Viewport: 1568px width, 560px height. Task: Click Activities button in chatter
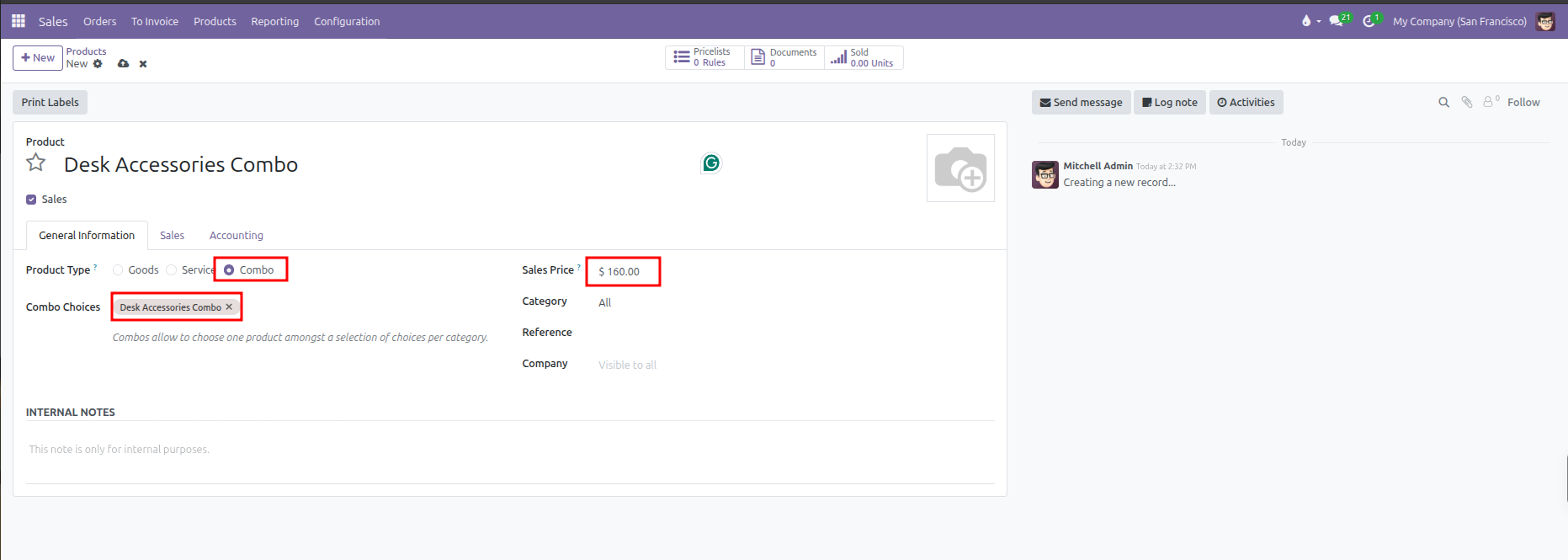click(x=1246, y=103)
